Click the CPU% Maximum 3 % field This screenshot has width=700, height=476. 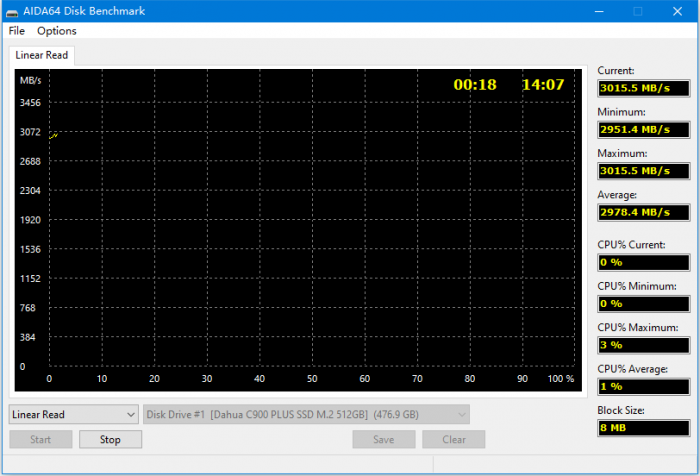tap(643, 345)
